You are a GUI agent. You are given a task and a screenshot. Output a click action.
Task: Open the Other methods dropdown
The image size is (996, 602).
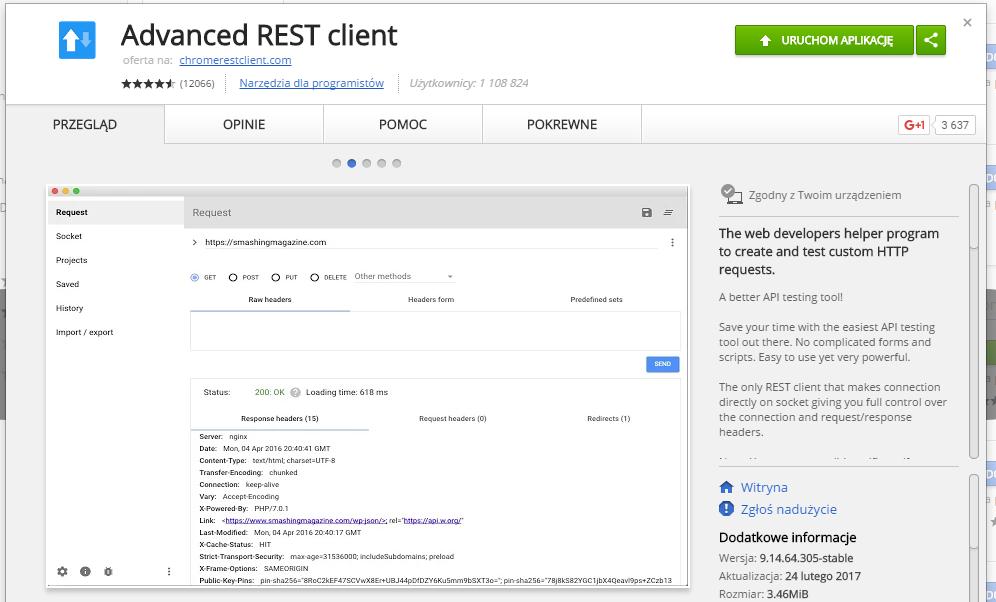[x=403, y=277]
